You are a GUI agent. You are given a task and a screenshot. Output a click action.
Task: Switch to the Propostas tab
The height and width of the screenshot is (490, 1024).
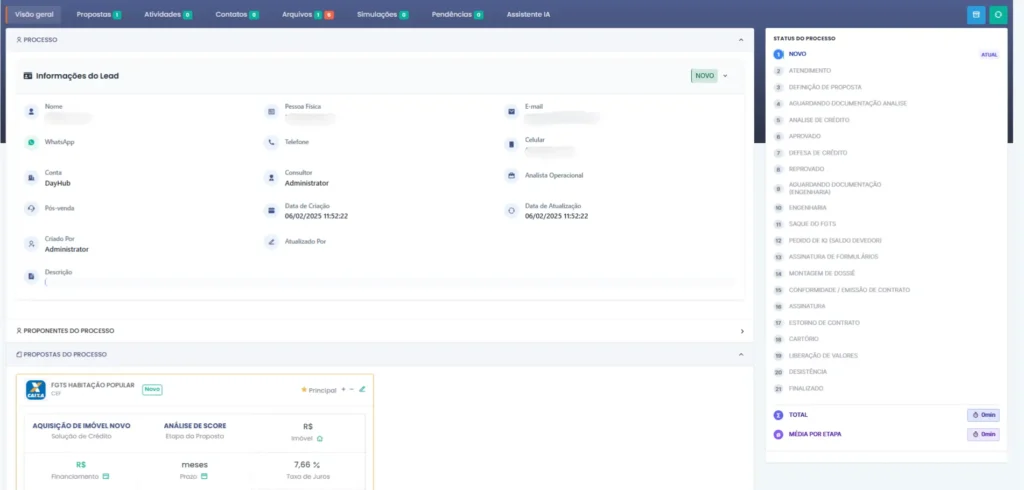[98, 15]
